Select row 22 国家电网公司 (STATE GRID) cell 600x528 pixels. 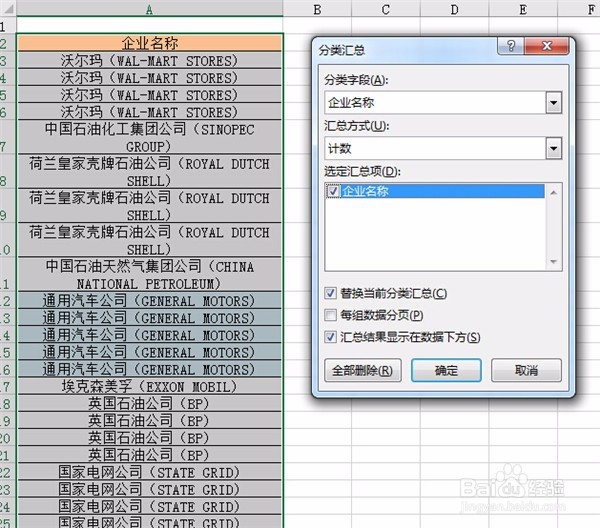150,472
